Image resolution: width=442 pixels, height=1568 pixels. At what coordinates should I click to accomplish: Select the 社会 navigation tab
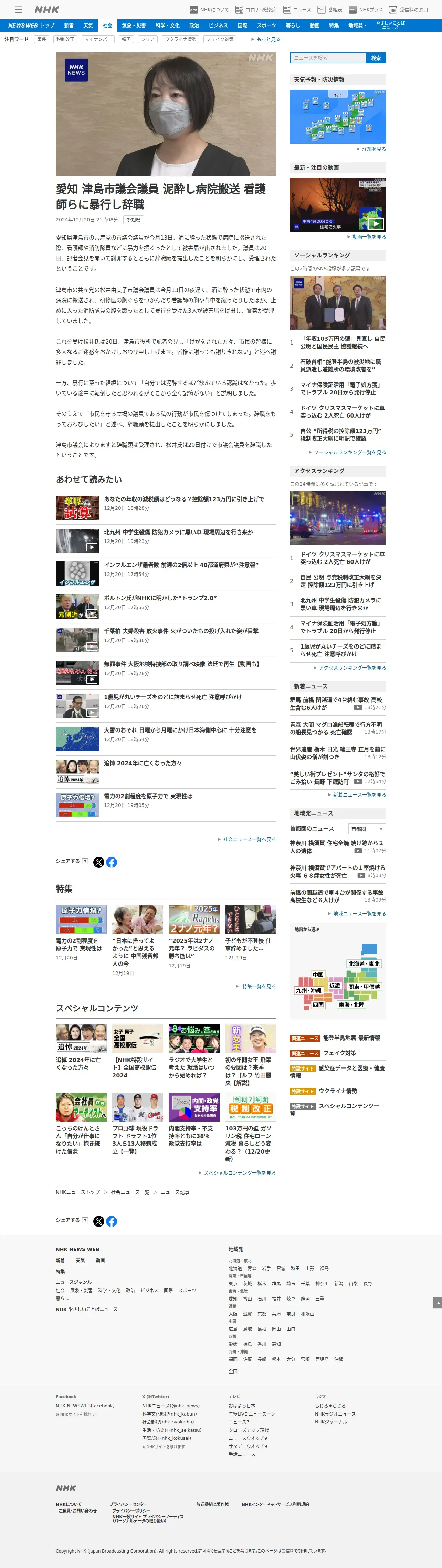click(107, 25)
